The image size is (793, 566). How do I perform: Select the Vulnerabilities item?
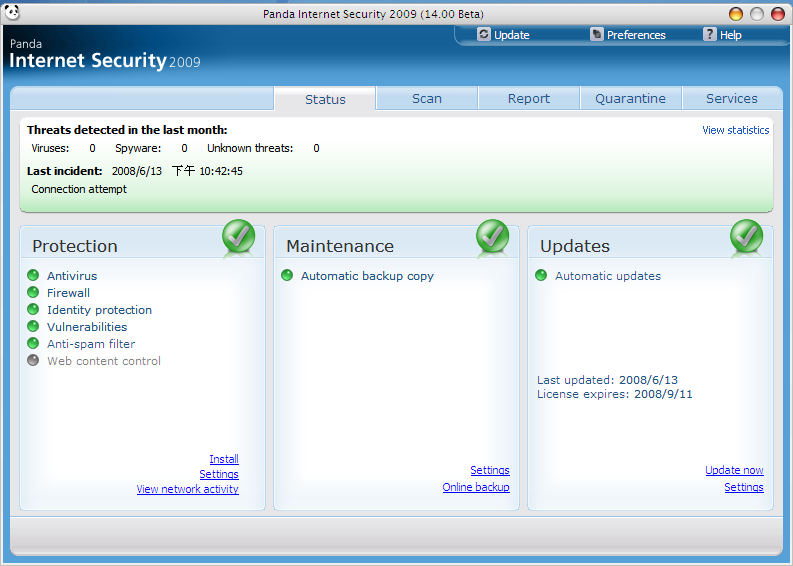(87, 327)
